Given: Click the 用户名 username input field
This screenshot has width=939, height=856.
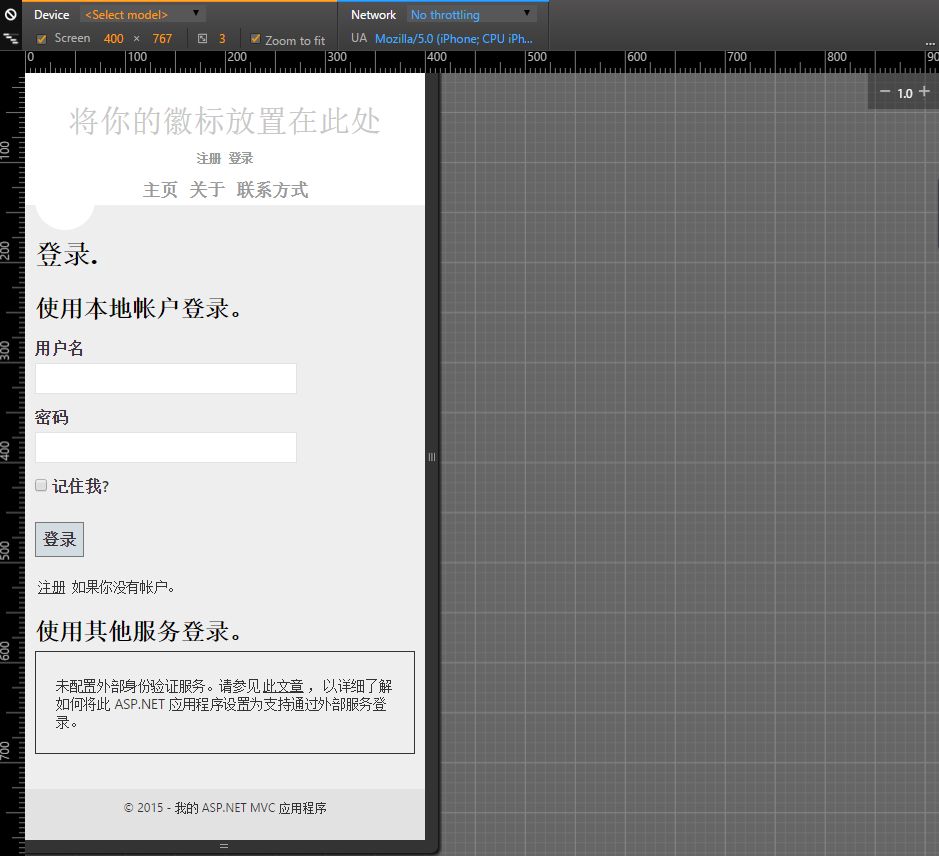Looking at the screenshot, I should coord(166,379).
